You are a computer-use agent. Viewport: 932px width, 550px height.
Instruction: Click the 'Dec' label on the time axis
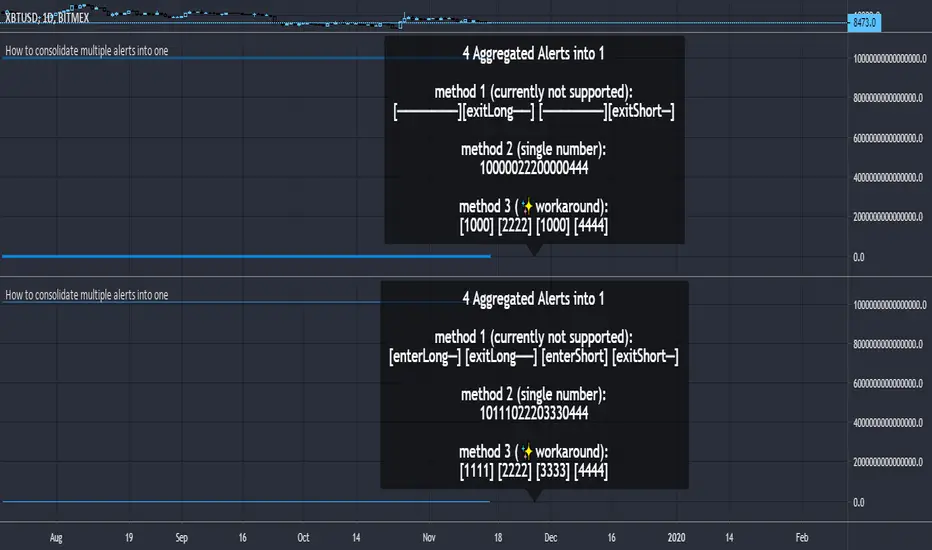(x=549, y=537)
